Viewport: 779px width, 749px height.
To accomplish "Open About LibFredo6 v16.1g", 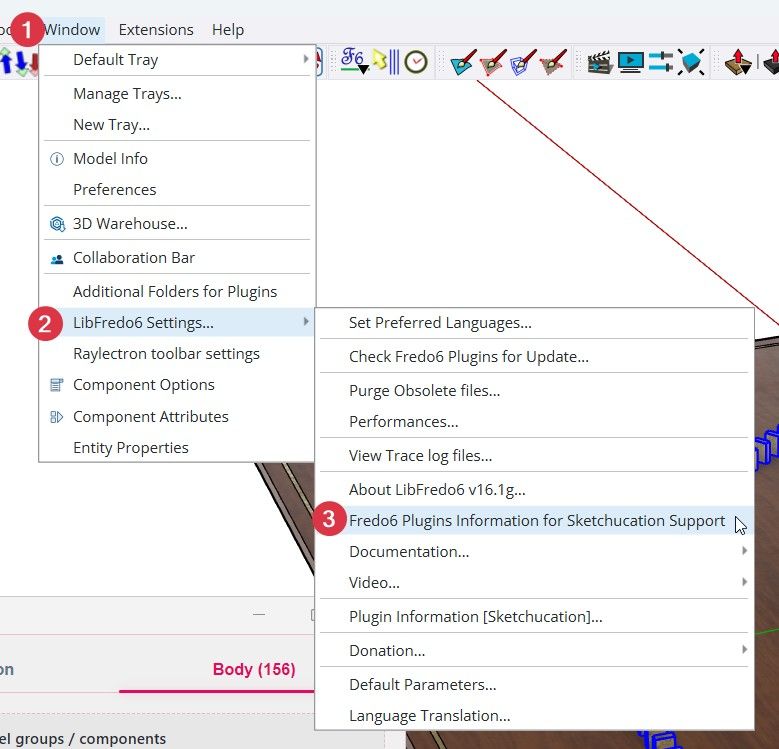I will click(534, 490).
